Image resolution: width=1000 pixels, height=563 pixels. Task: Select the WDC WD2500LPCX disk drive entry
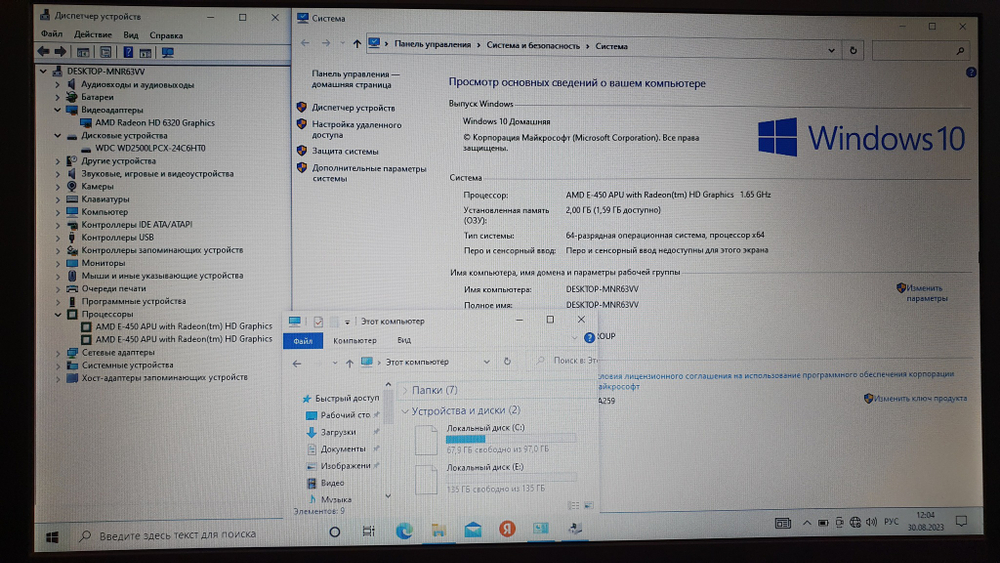tap(150, 148)
